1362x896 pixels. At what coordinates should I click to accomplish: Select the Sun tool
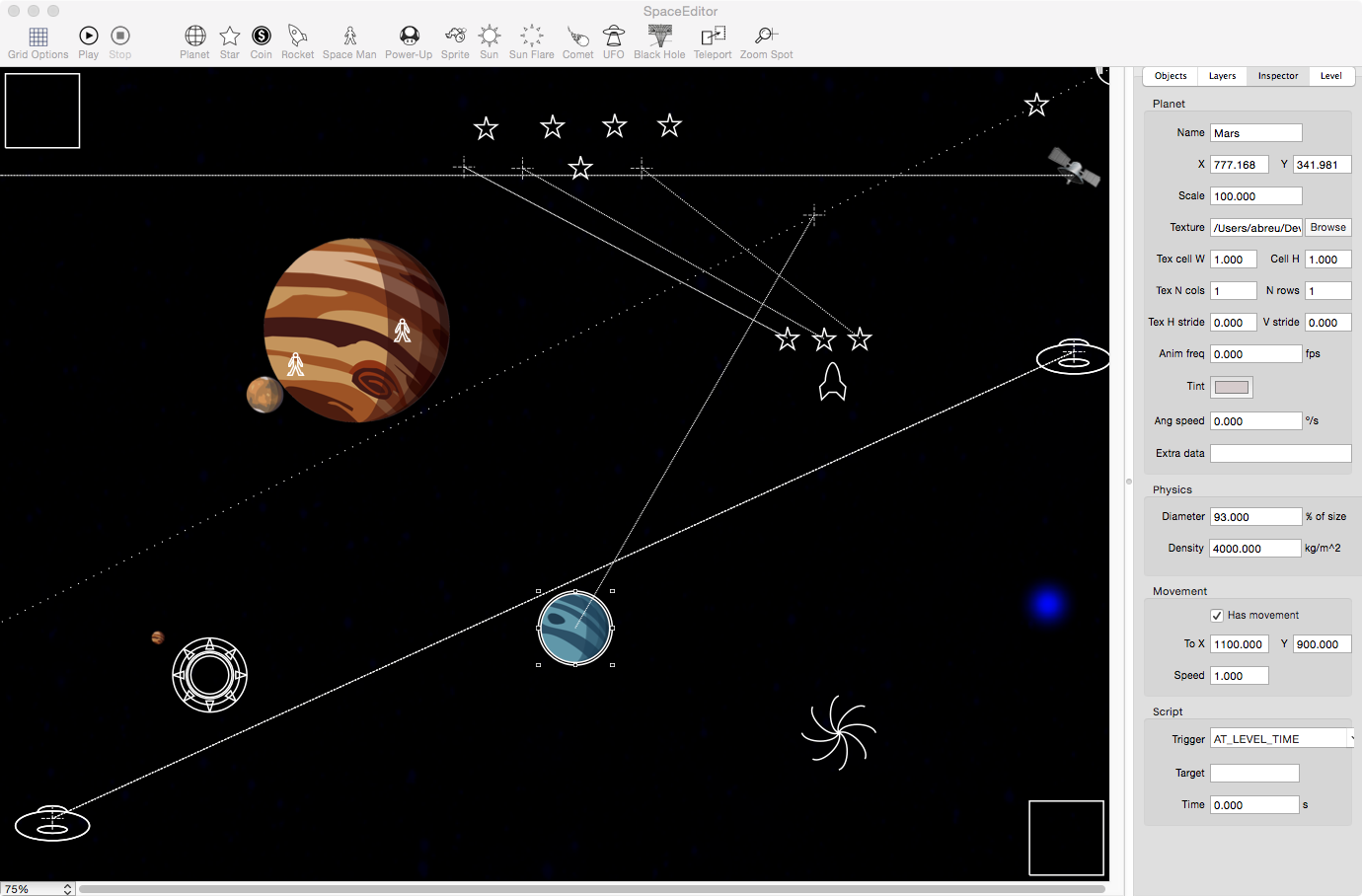[x=490, y=42]
